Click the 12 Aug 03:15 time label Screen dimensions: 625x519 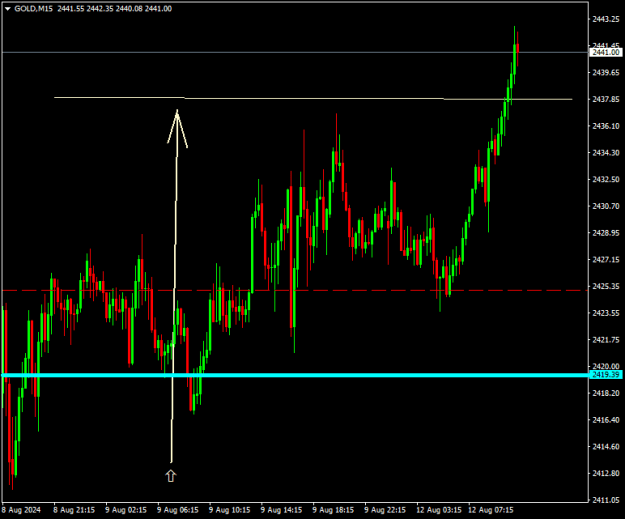tap(439, 510)
